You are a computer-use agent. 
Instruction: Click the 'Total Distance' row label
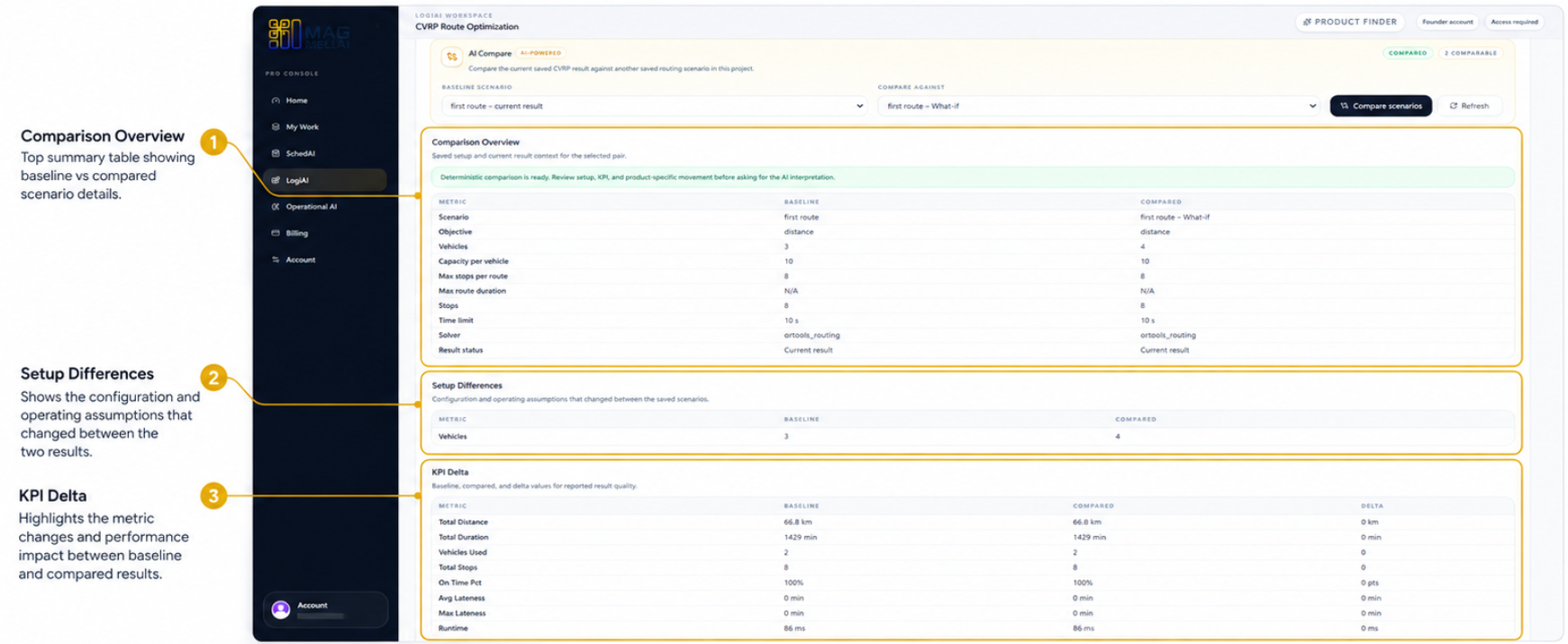tap(463, 522)
